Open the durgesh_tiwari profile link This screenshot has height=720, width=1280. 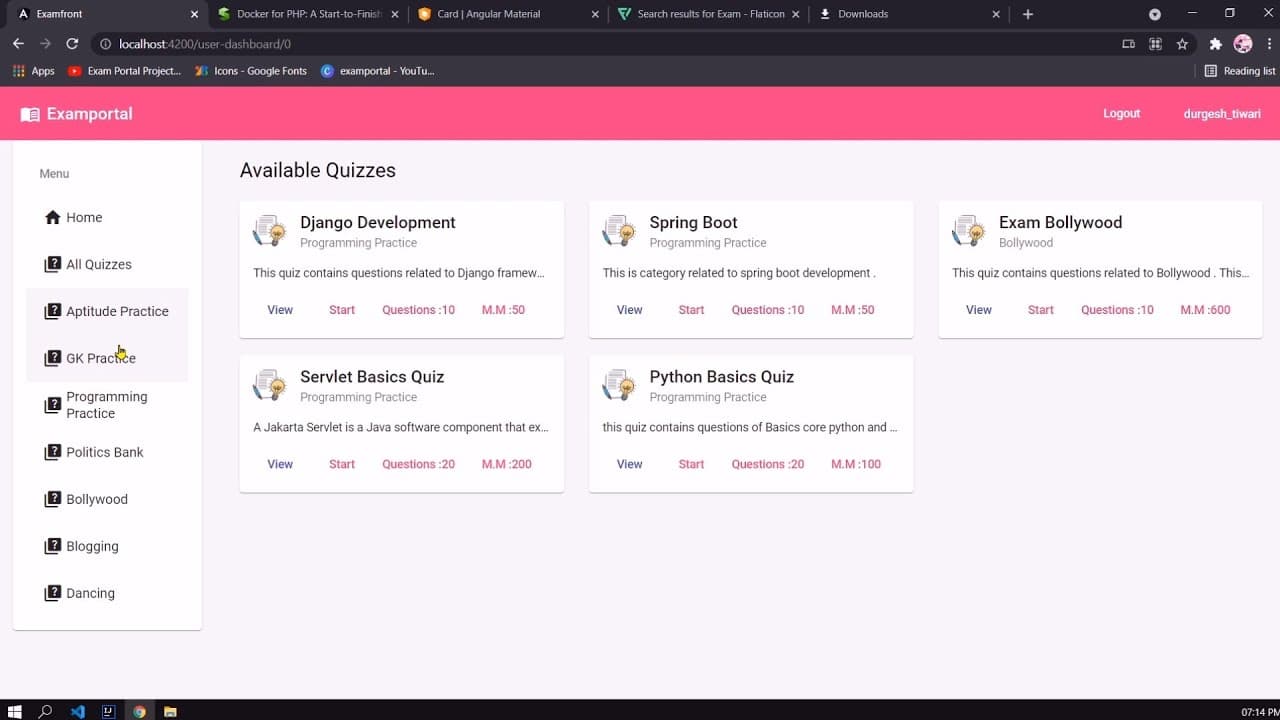pos(1222,114)
